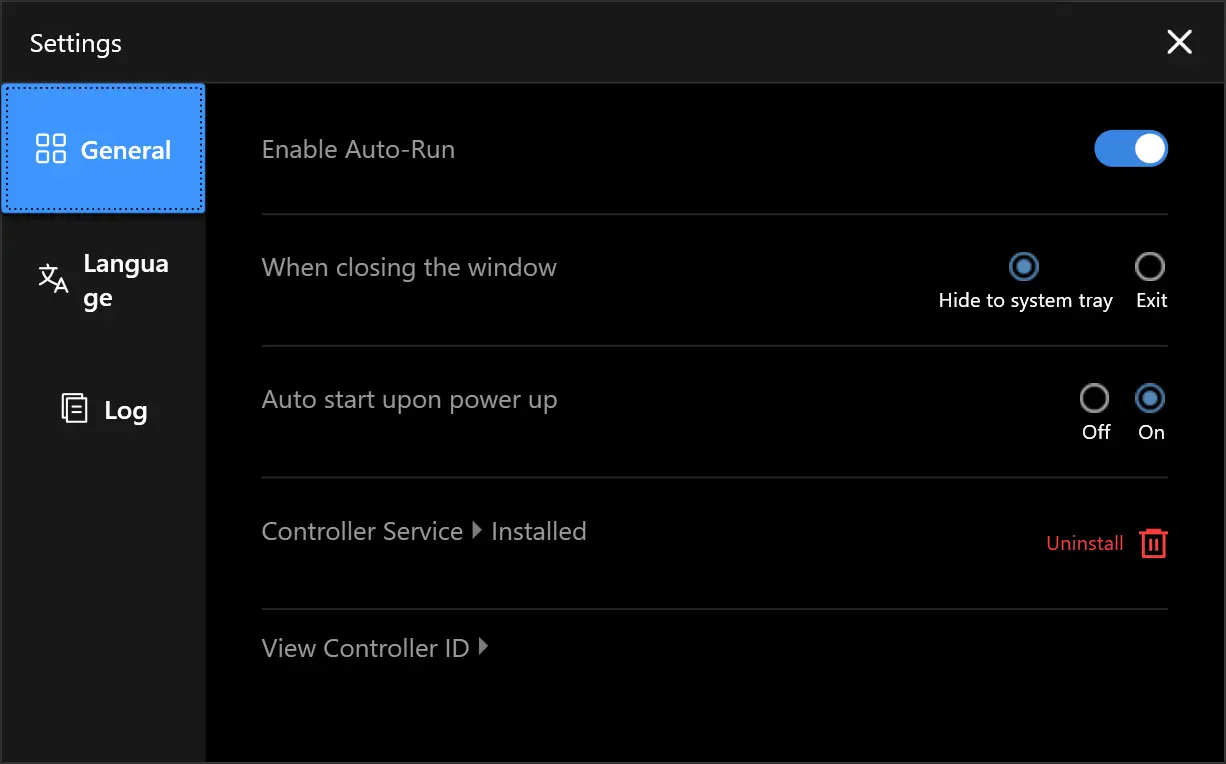Image resolution: width=1226 pixels, height=764 pixels.
Task: Close the Settings window with X
Action: (x=1180, y=42)
